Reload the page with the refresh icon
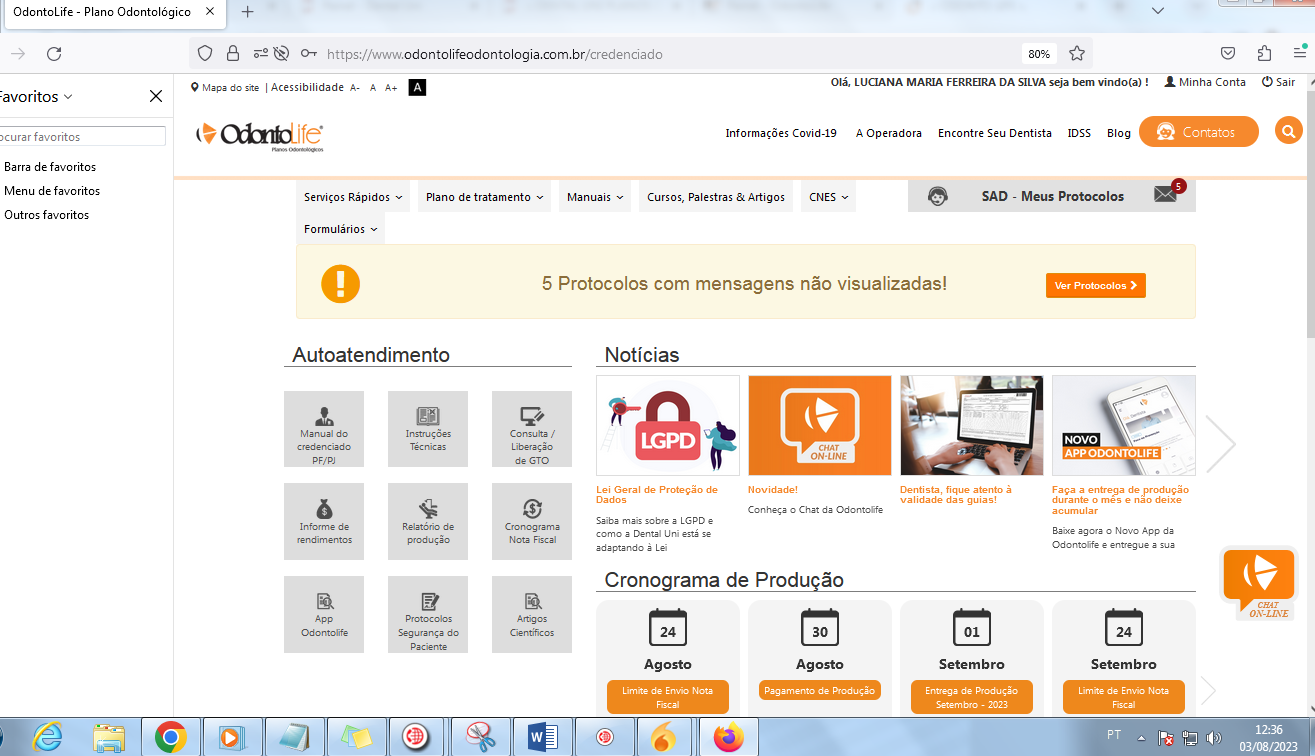The width and height of the screenshot is (1315, 756). pyautogui.click(x=54, y=54)
